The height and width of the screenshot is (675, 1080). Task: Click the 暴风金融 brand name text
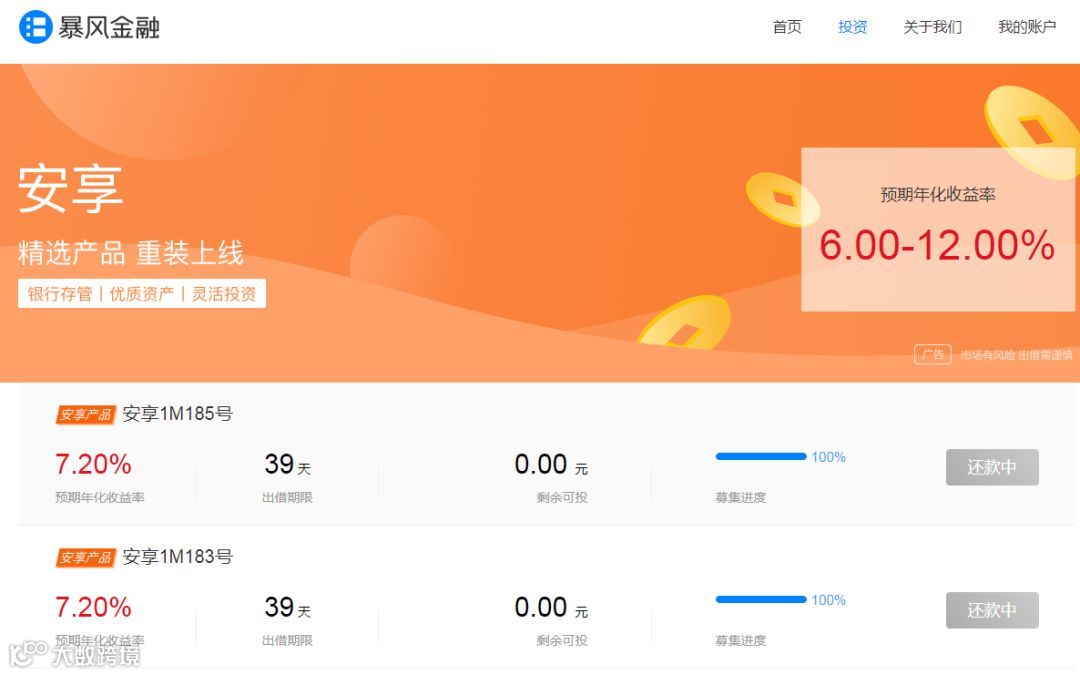pyautogui.click(x=109, y=28)
